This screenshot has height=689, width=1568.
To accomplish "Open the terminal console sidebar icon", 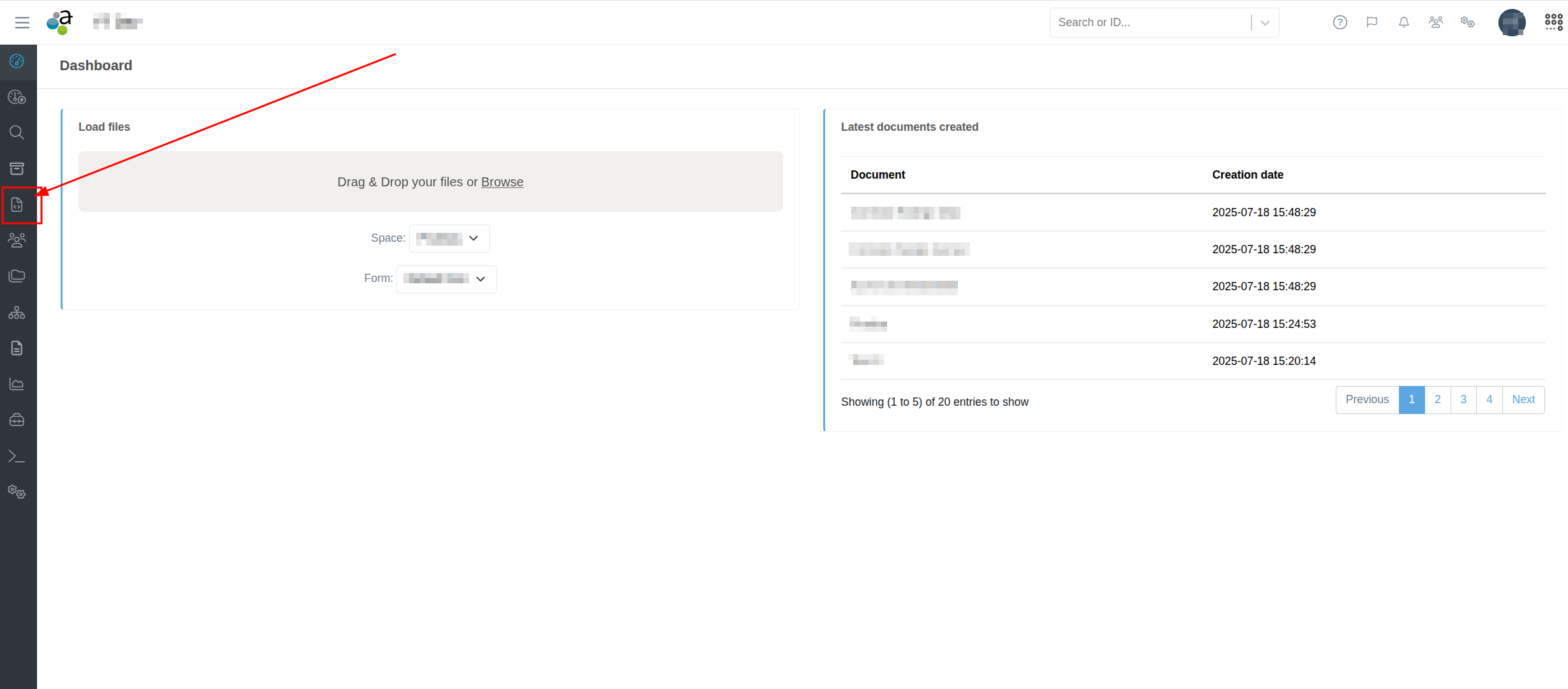I will pos(17,456).
